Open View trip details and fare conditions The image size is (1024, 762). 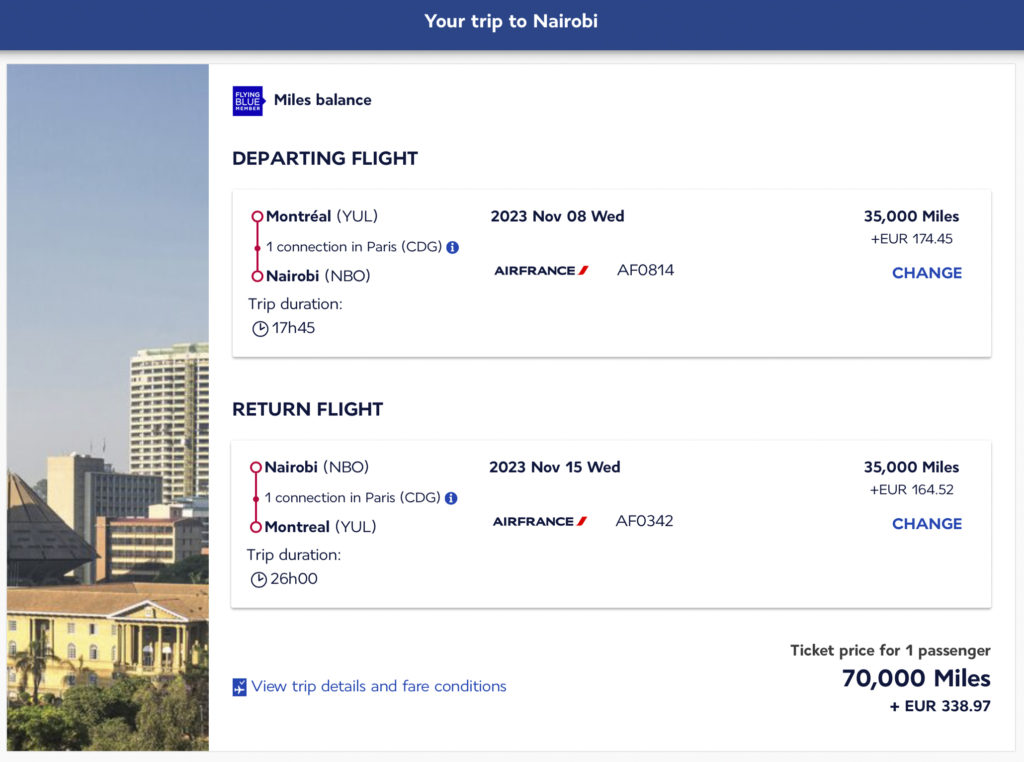(379, 686)
